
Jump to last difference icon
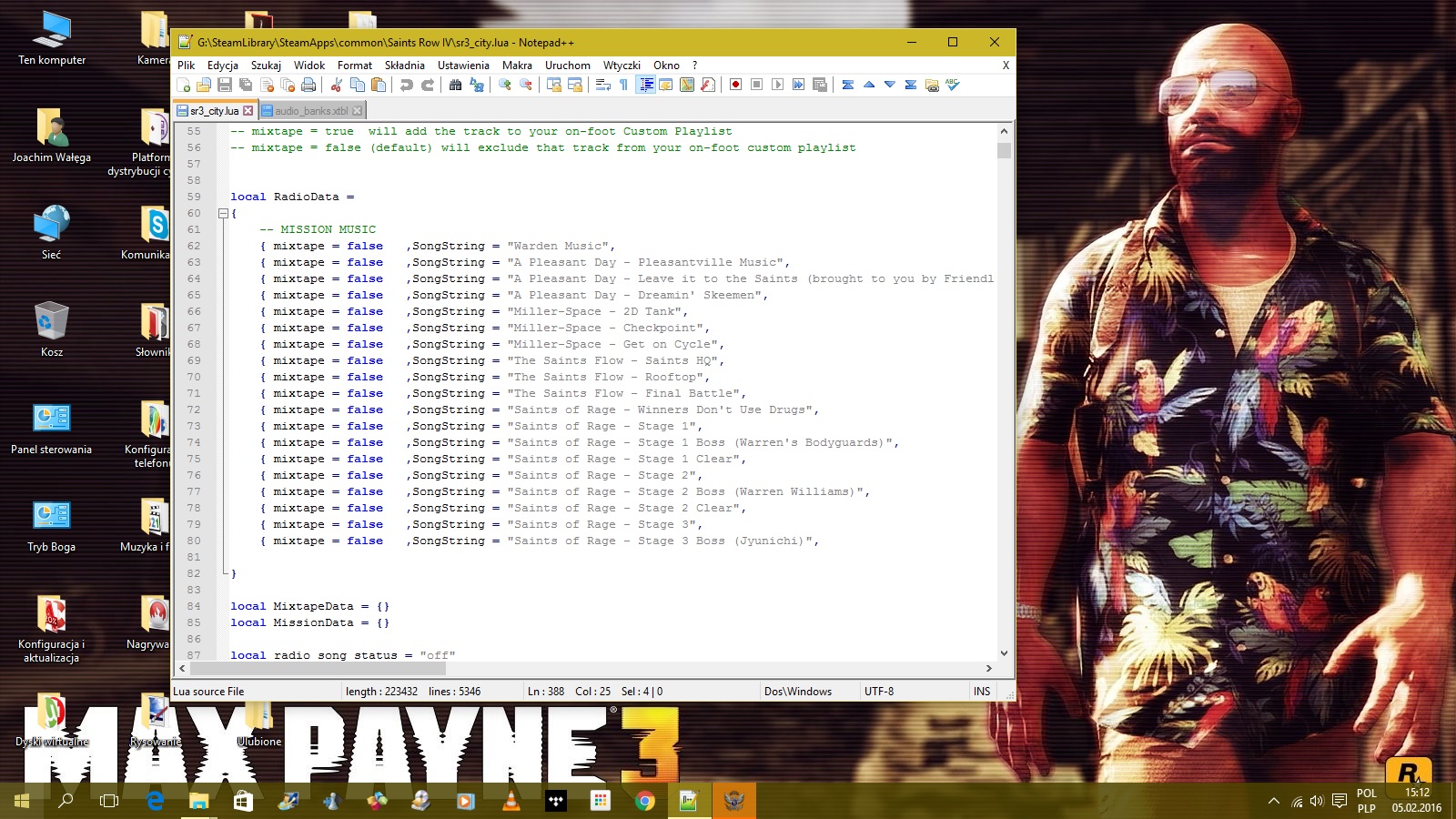910,85
